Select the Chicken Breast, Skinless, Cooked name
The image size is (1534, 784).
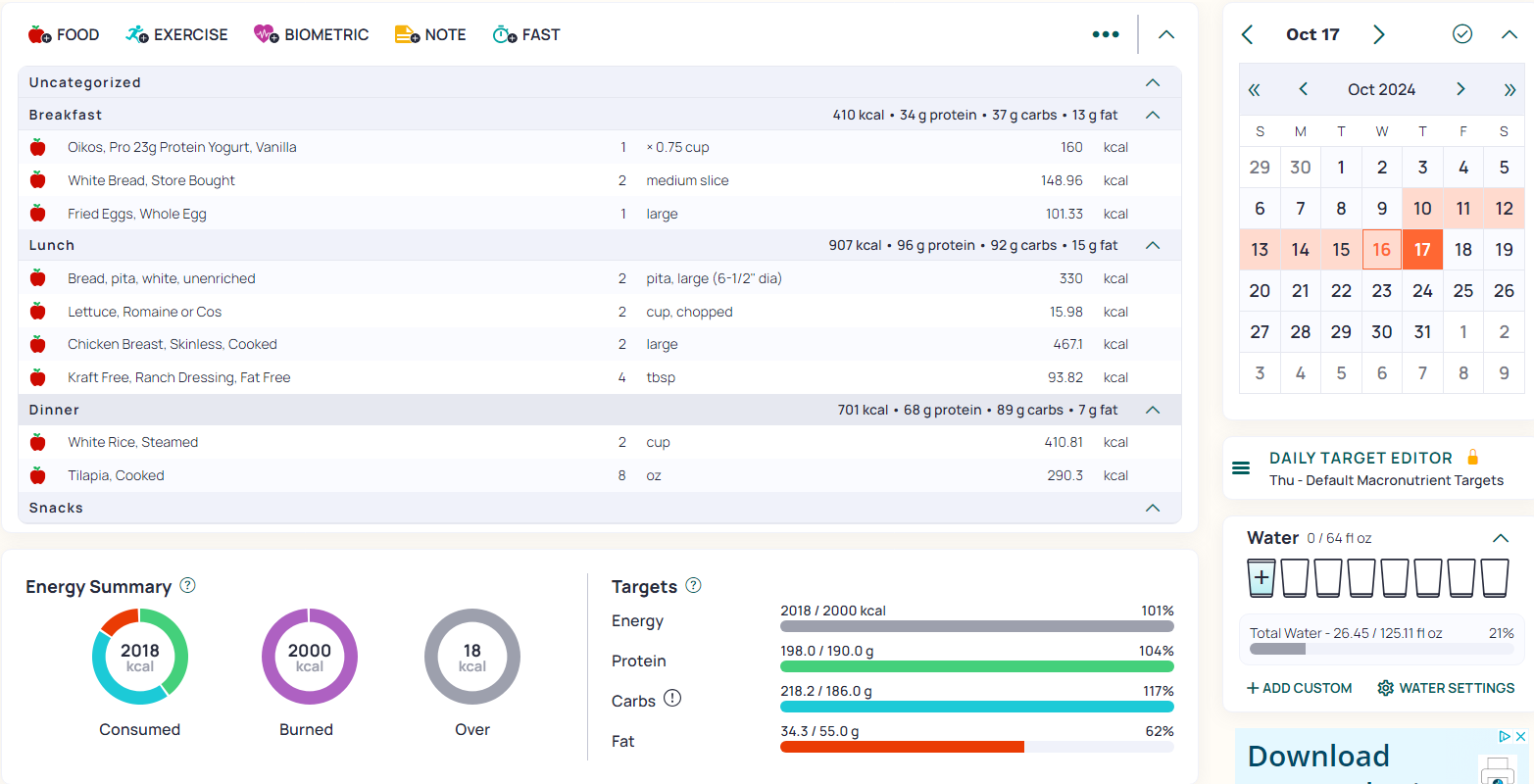[173, 344]
